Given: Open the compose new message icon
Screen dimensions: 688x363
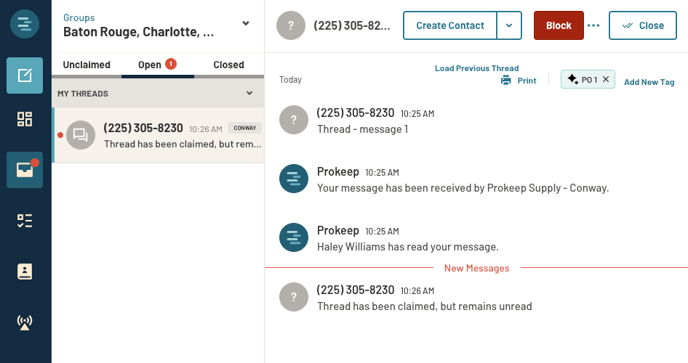Looking at the screenshot, I should 25,75.
